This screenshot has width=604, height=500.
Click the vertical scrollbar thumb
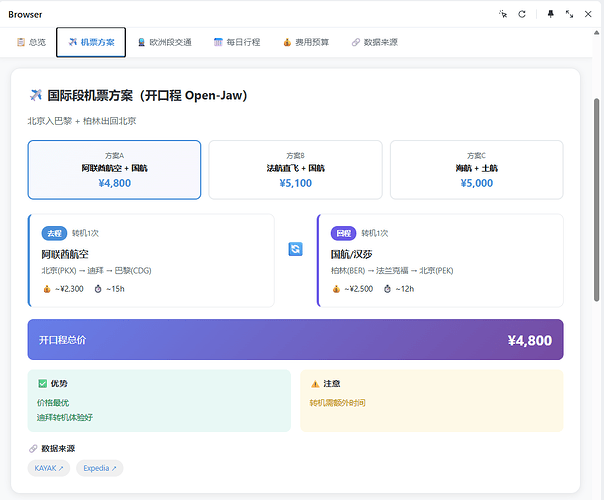596,200
